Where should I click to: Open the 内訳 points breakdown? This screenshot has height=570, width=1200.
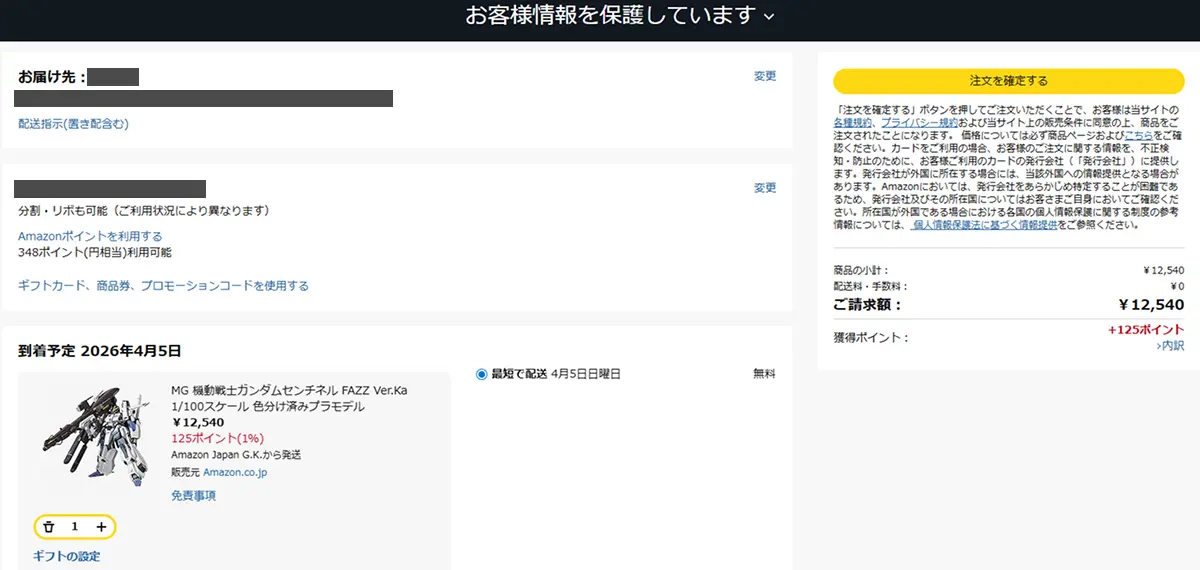click(1170, 346)
